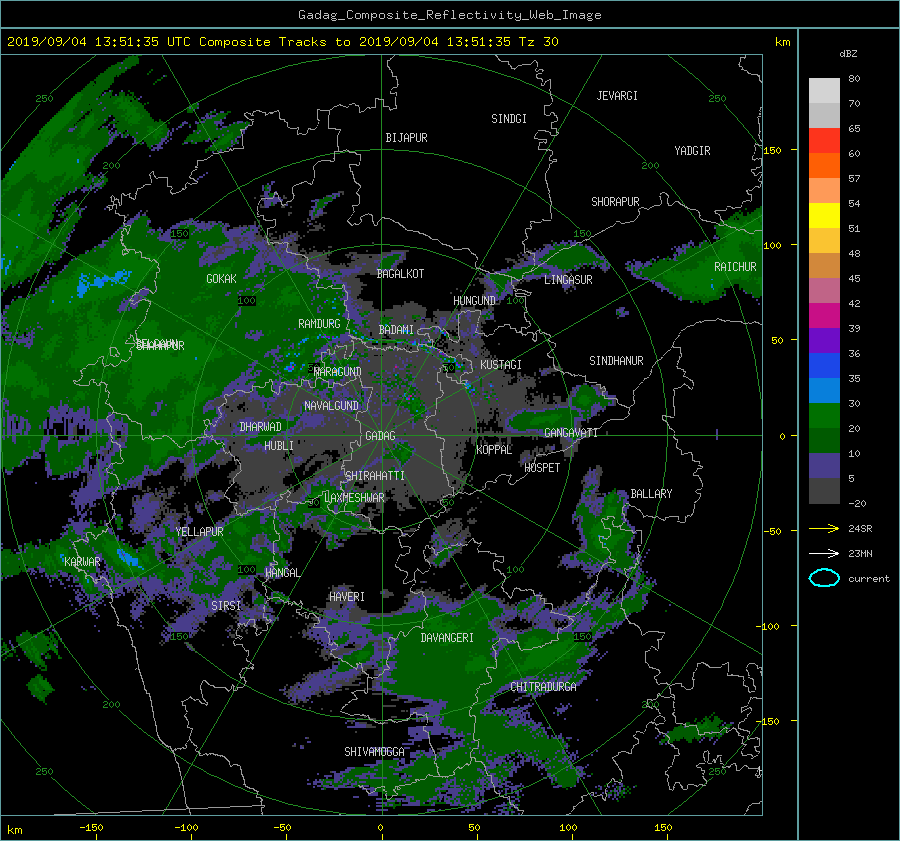900x841 pixels.
Task: Click the SIRSI city label
Action: pyautogui.click(x=226, y=606)
